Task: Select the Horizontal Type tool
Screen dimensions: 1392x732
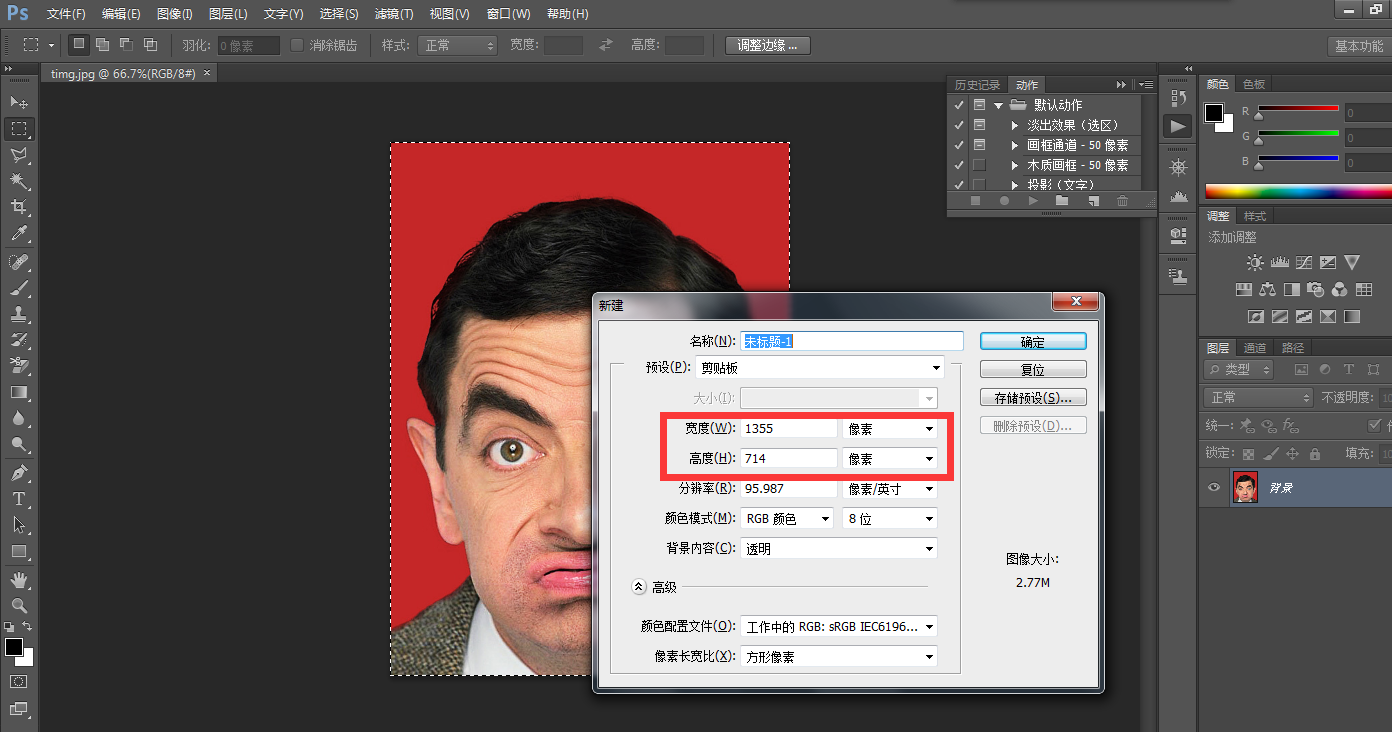Action: point(19,499)
